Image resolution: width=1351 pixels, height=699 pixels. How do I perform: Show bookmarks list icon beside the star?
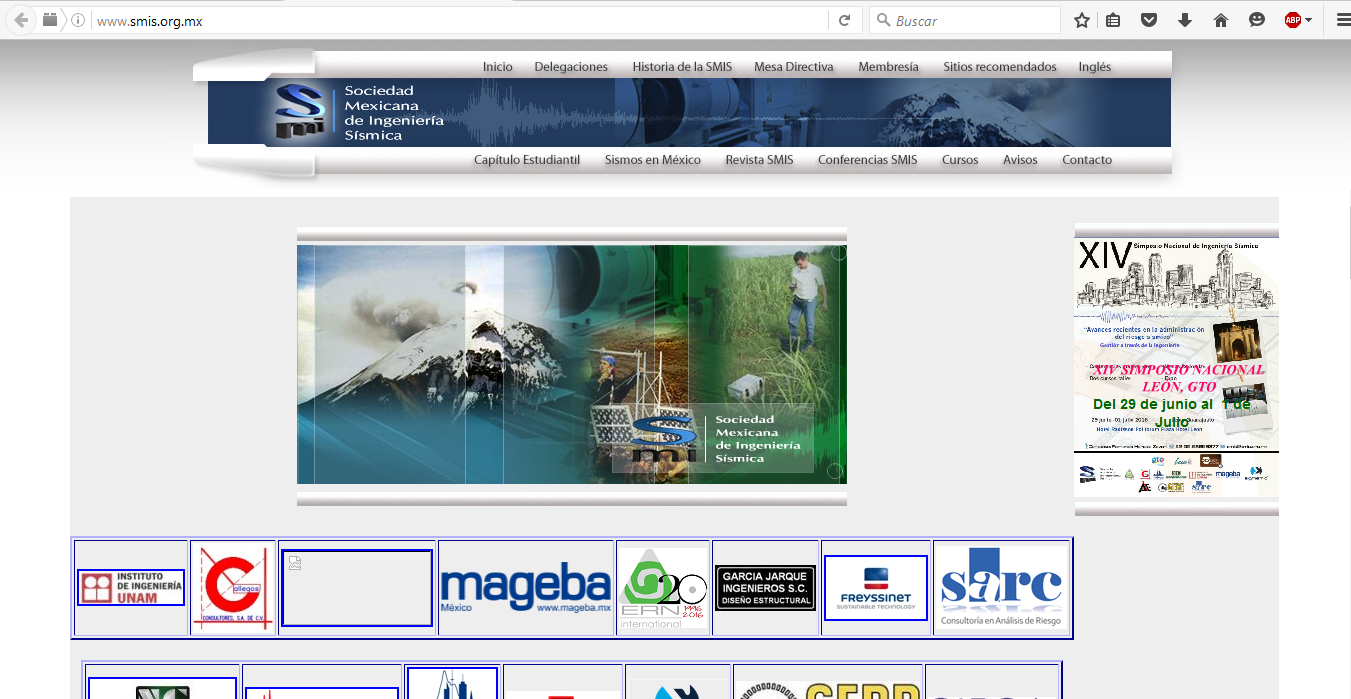pos(1114,20)
